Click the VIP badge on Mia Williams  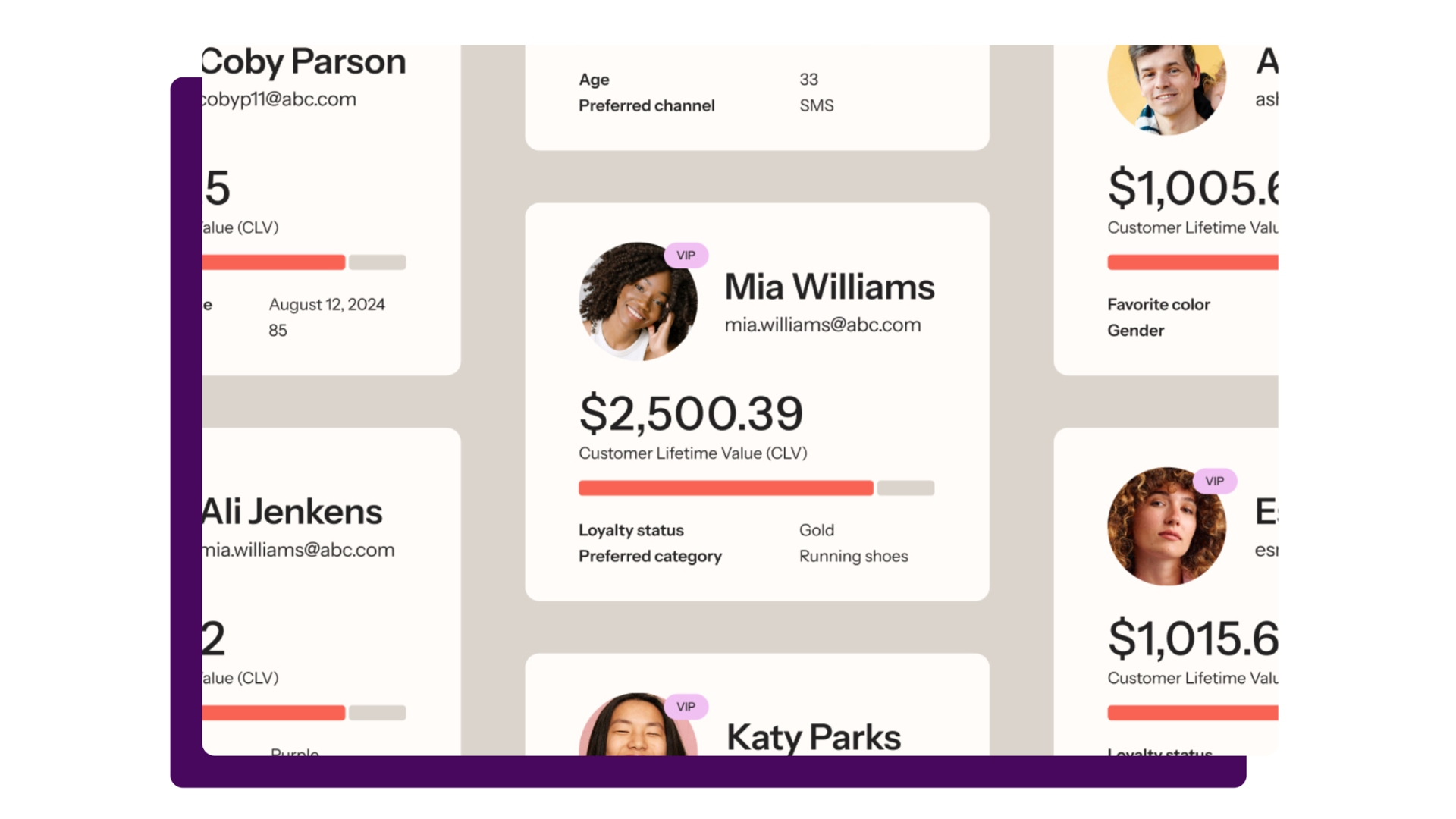coord(686,256)
